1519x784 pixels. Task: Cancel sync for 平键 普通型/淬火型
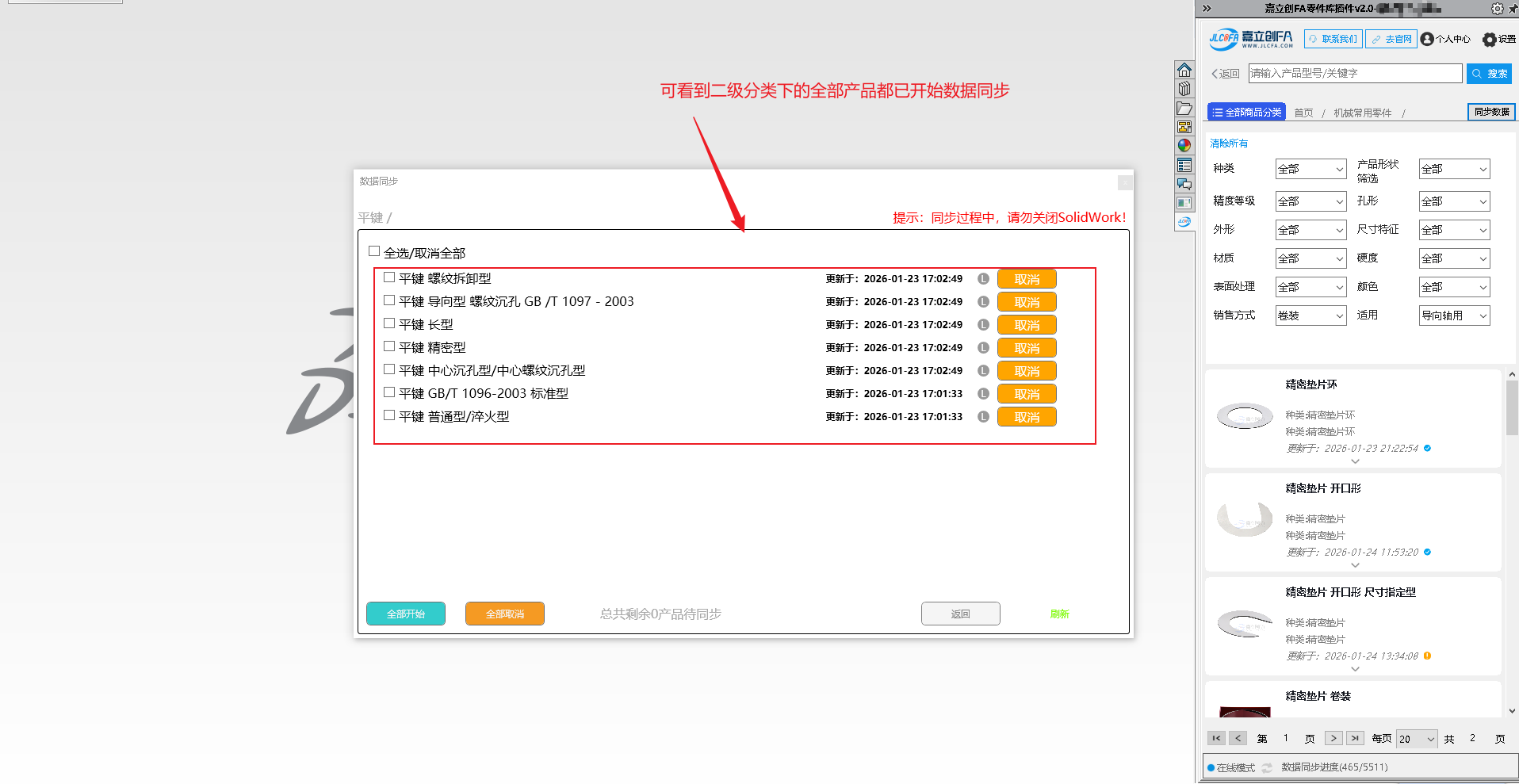tap(1026, 417)
